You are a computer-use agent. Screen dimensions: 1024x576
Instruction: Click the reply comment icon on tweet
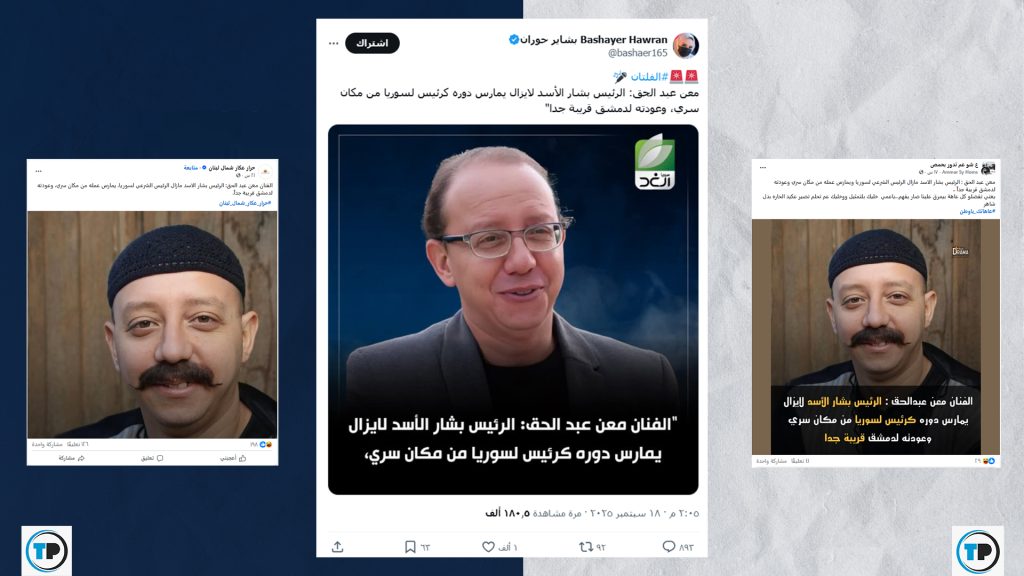[x=669, y=547]
